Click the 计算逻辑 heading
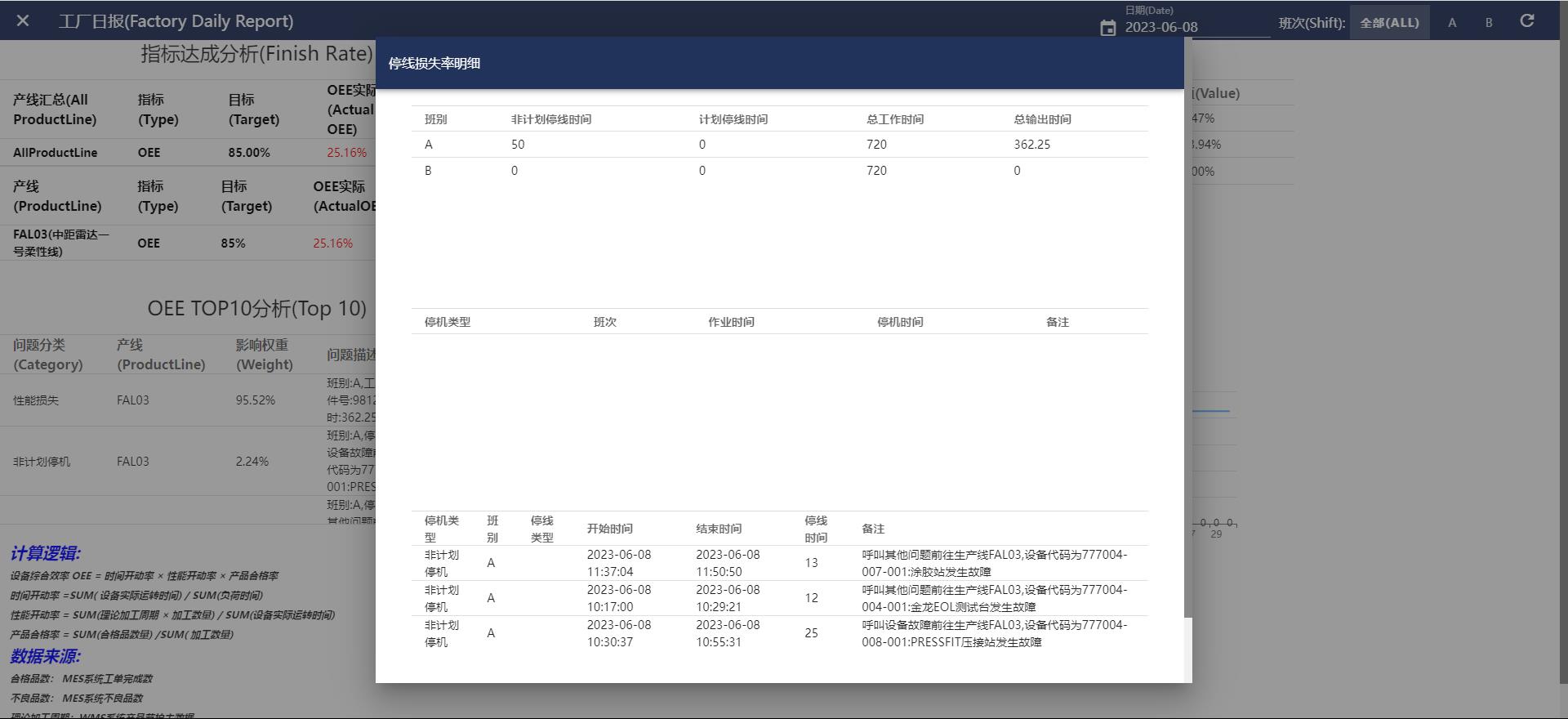This screenshot has height=719, width=1568. [46, 554]
